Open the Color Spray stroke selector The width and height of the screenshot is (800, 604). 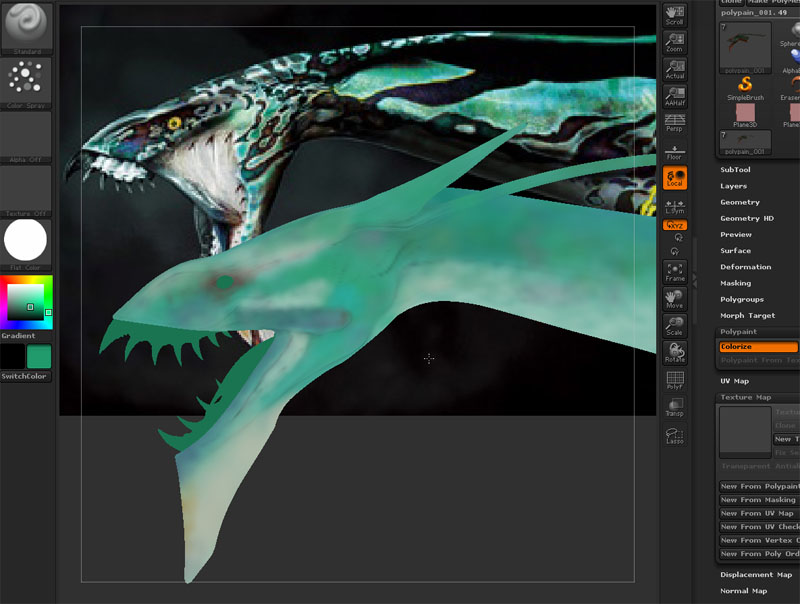click(x=26, y=83)
